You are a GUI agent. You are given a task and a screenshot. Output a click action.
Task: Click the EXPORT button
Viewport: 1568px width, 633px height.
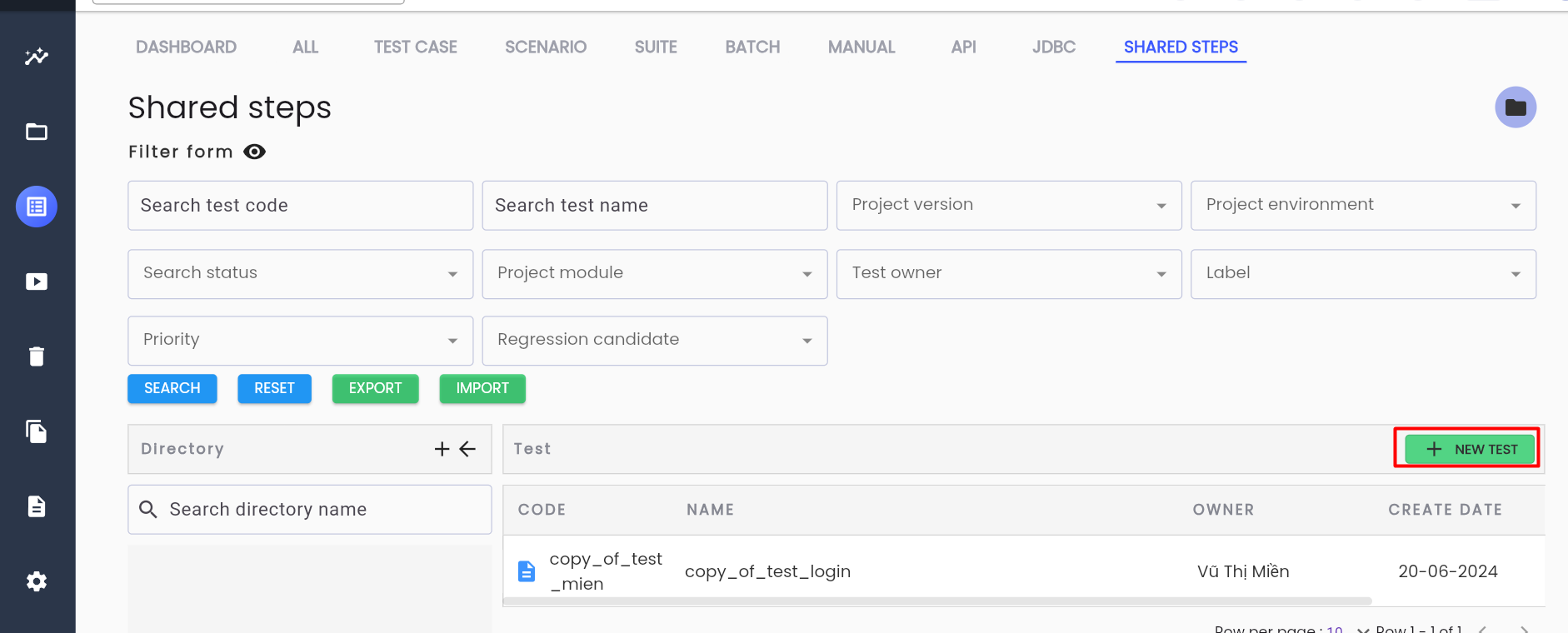pyautogui.click(x=375, y=388)
